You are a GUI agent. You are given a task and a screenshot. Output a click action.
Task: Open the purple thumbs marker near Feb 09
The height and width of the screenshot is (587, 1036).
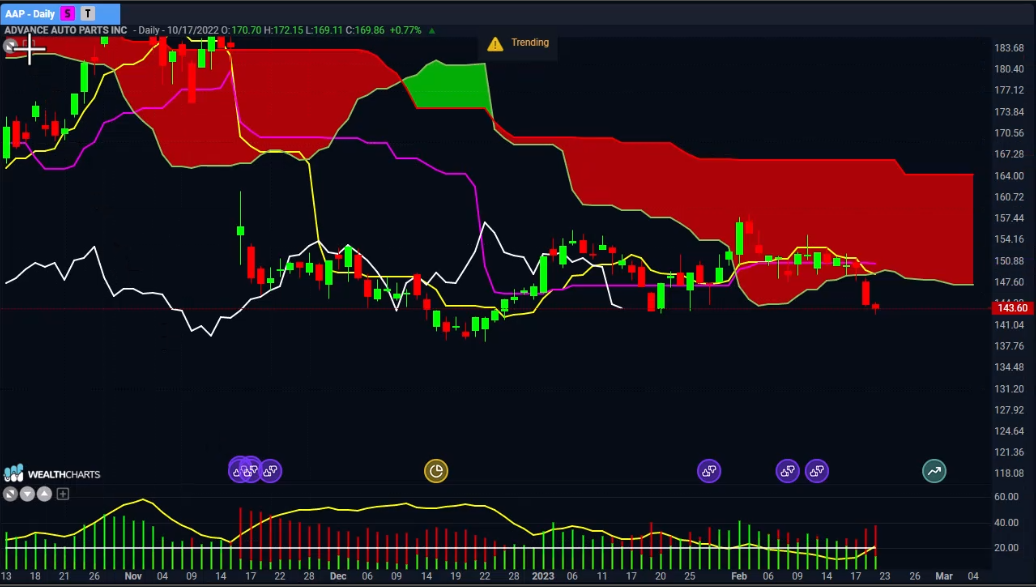pos(787,471)
